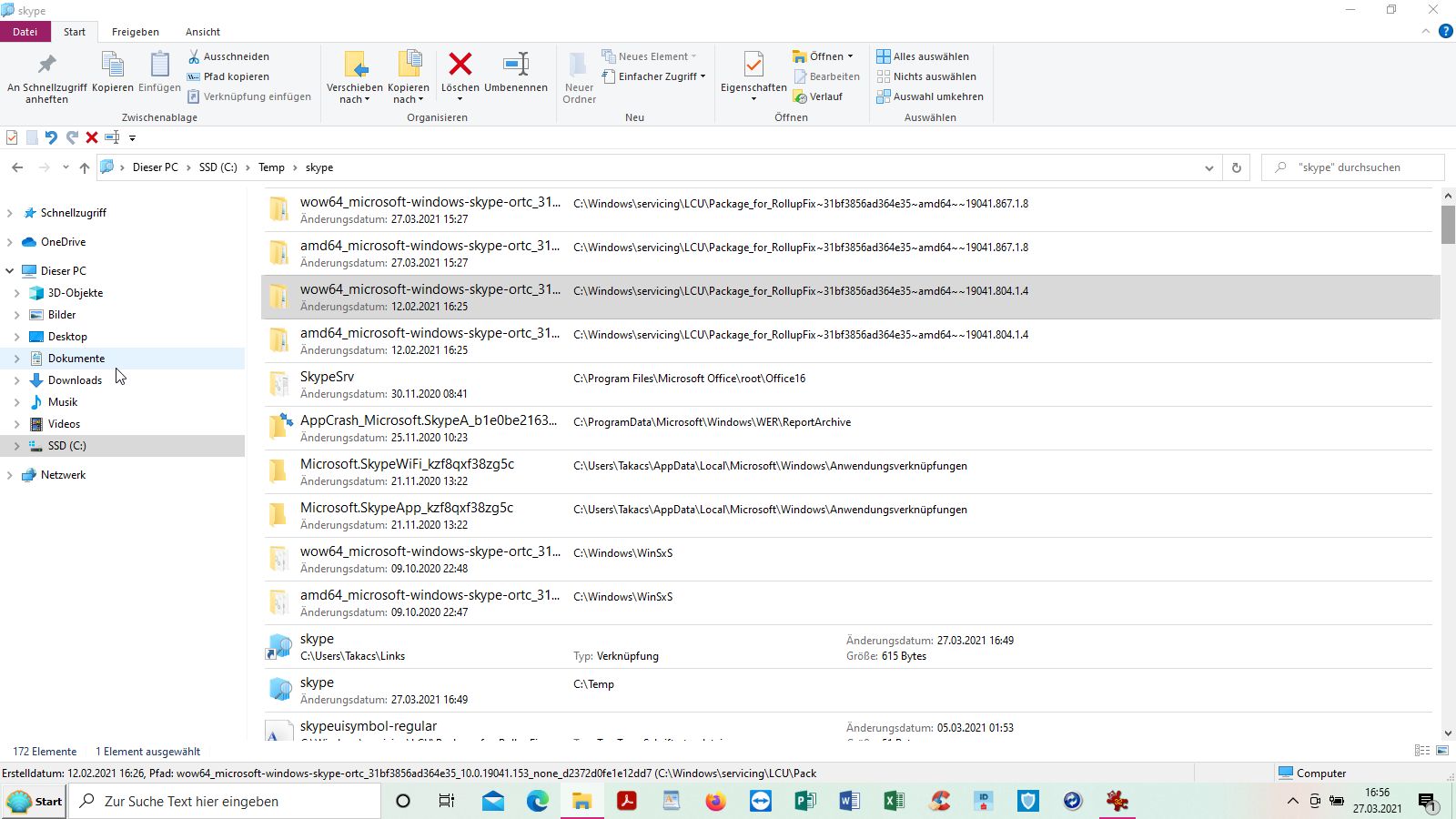Switch to the Freigeben tab
Image resolution: width=1456 pixels, height=819 pixels.
point(136,32)
